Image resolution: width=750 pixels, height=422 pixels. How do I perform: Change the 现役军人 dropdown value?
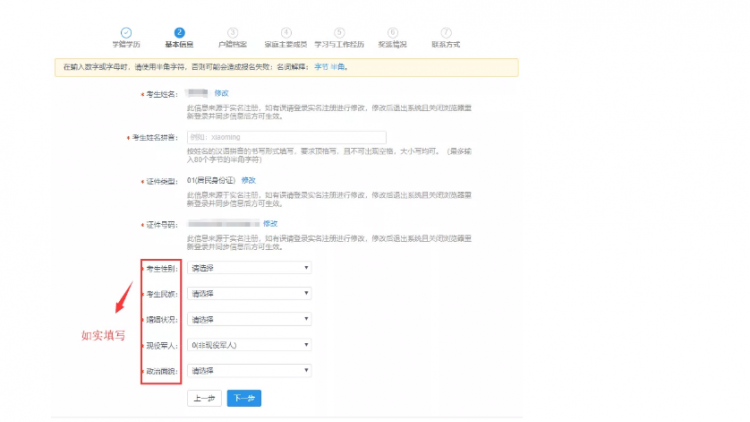(249, 345)
